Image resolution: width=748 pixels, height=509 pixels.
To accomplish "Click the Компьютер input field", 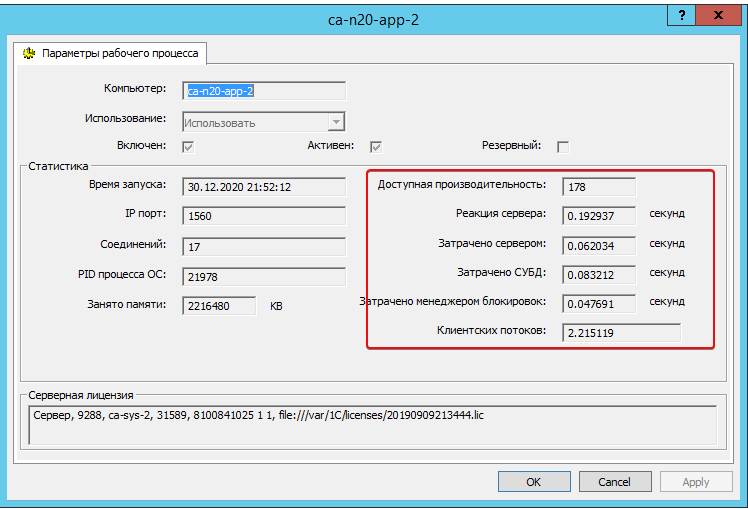I will pos(264,91).
